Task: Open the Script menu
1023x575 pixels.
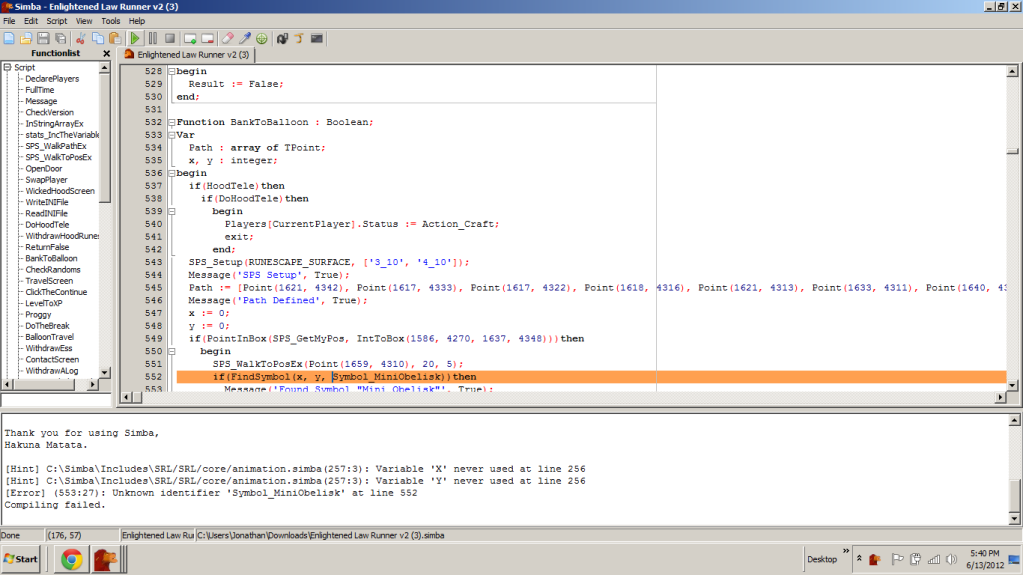Action: [57, 20]
